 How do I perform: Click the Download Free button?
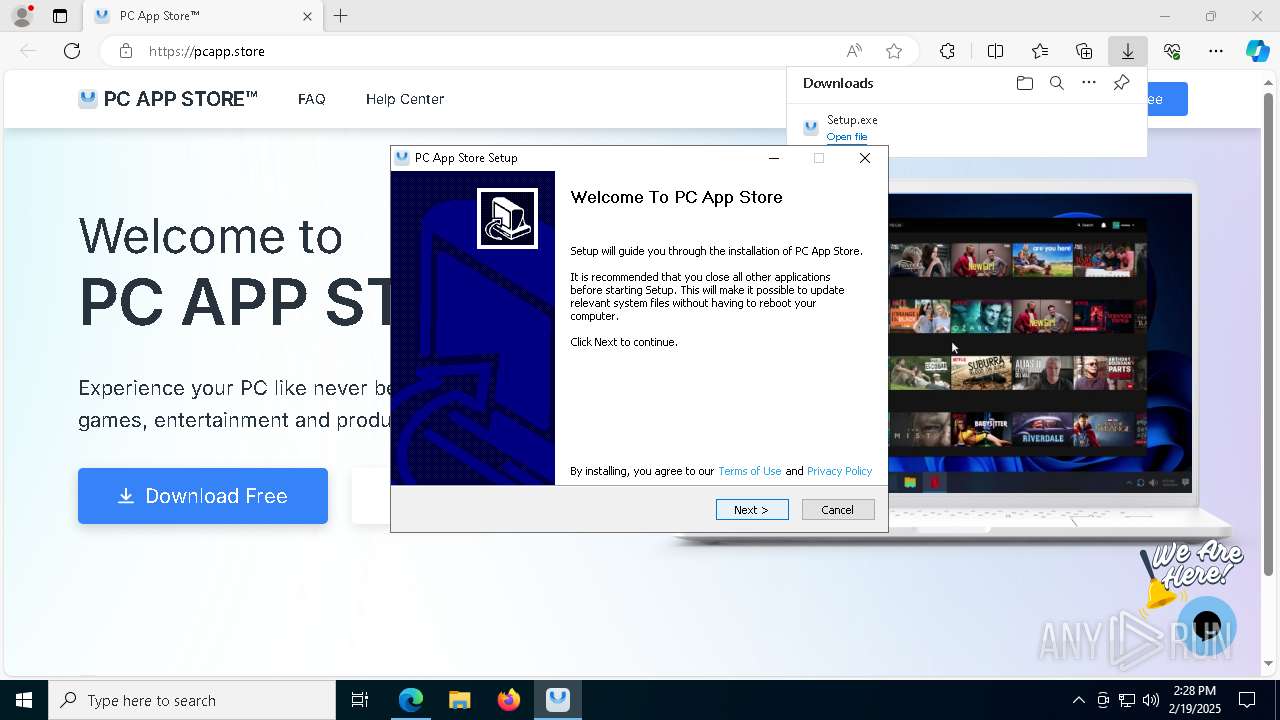pos(203,496)
